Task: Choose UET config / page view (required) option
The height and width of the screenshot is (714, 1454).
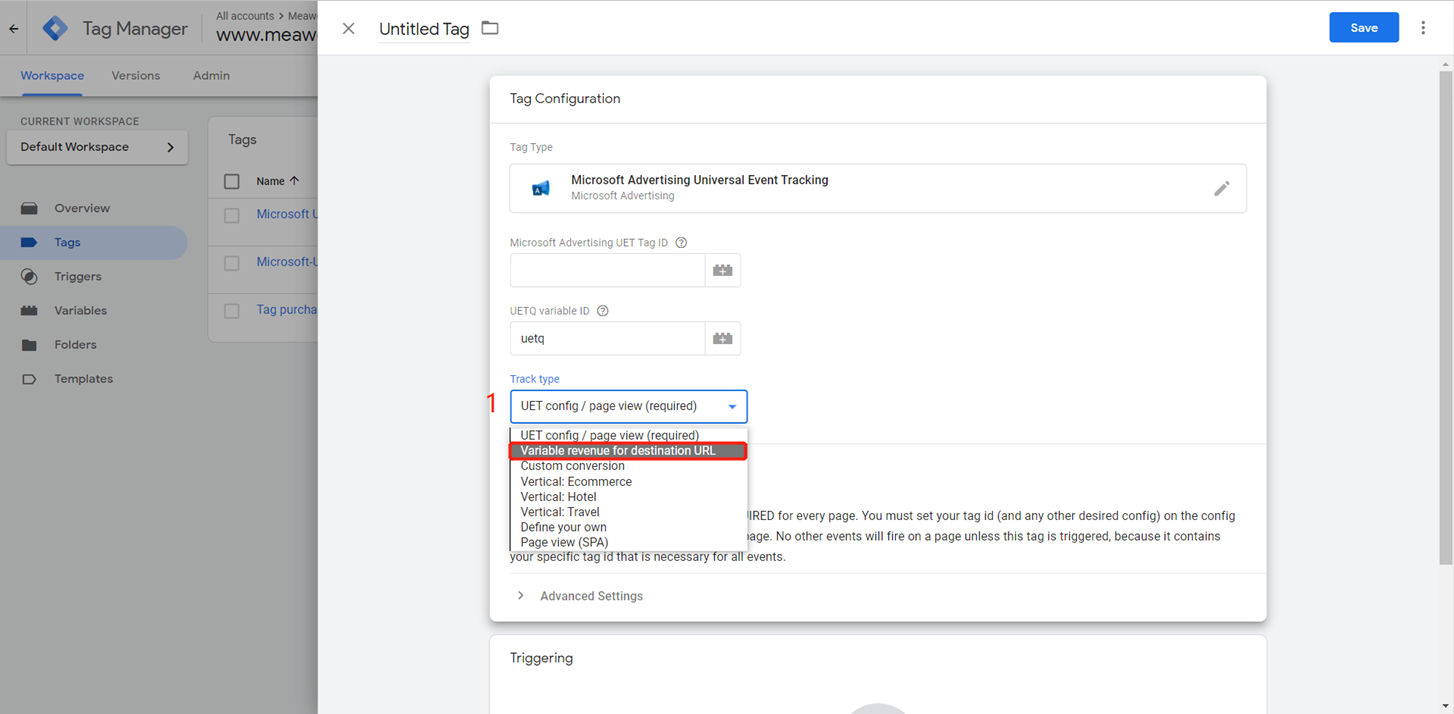Action: point(628,435)
